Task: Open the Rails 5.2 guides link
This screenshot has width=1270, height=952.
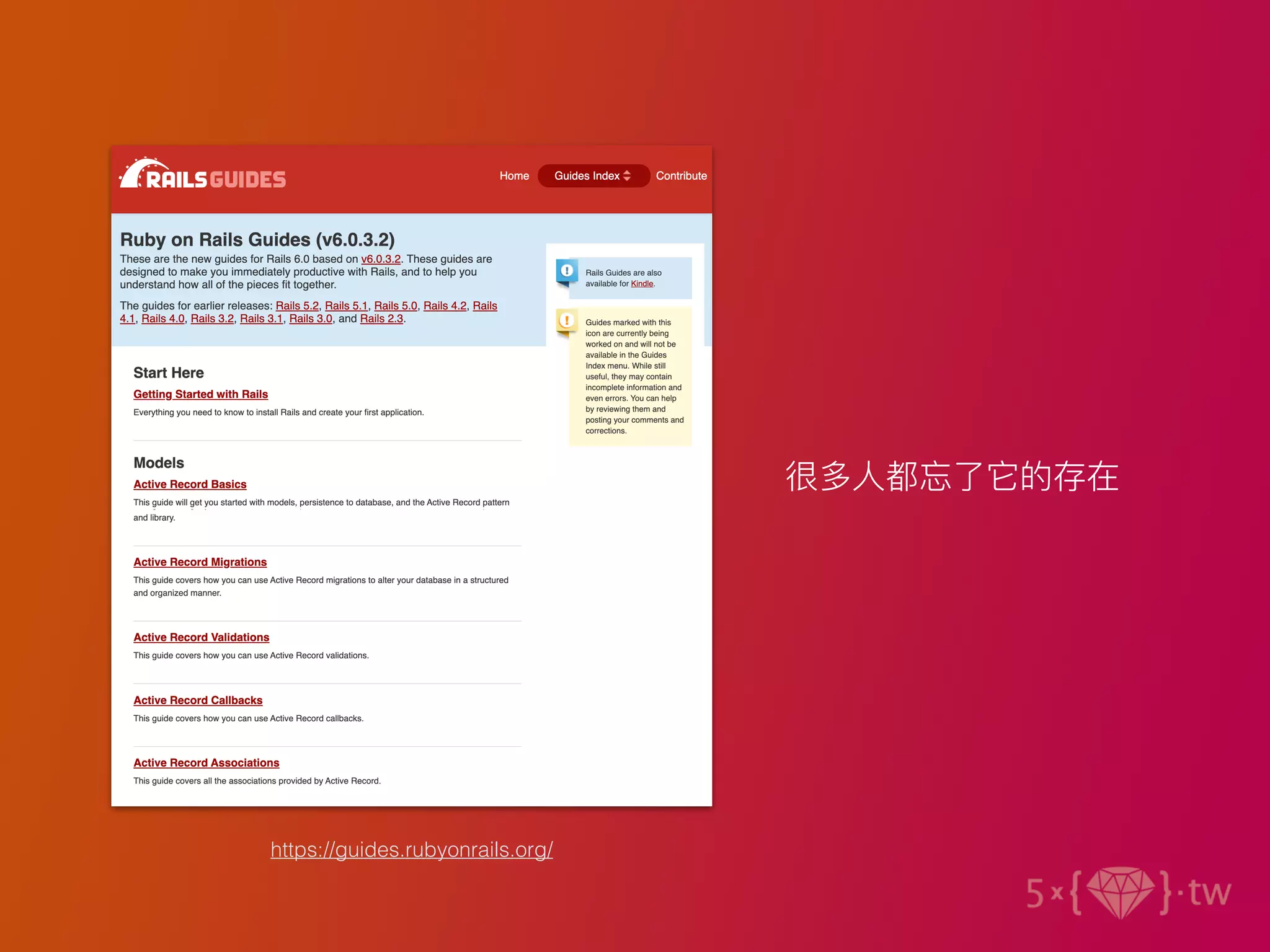Action: (297, 306)
